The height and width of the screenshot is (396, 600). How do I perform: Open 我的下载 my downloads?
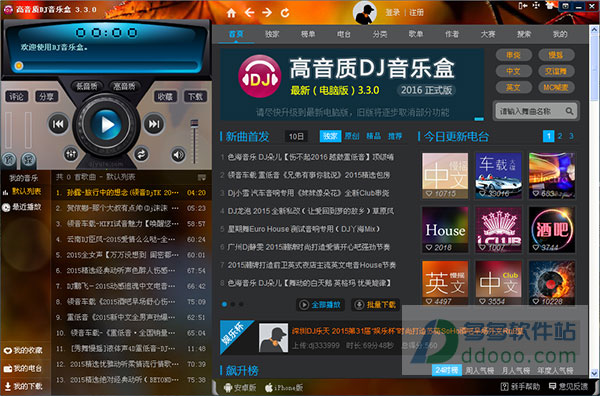(23, 386)
